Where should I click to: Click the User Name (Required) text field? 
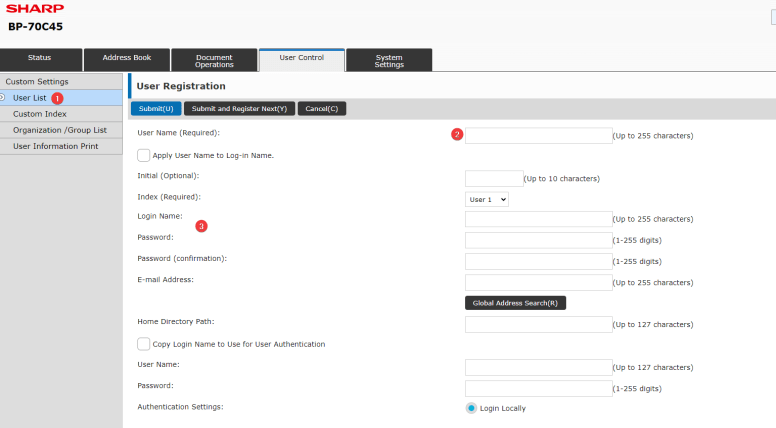(538, 136)
